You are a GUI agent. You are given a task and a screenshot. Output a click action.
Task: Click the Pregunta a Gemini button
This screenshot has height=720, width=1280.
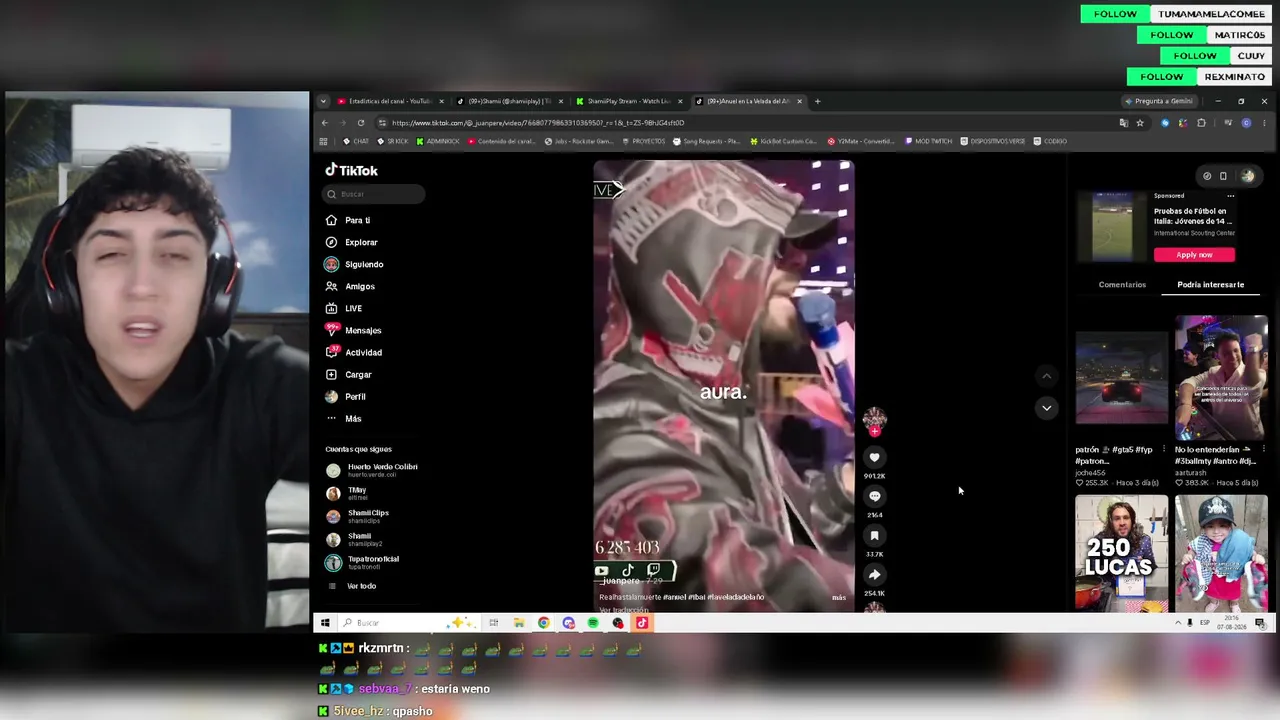pos(1159,101)
